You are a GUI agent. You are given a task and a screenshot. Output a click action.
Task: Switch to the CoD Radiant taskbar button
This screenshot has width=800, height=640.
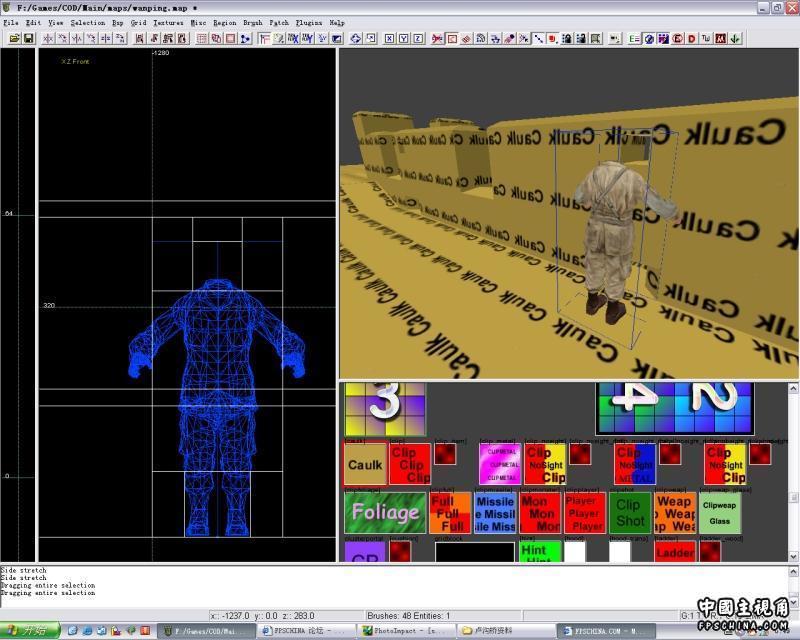tap(204, 631)
